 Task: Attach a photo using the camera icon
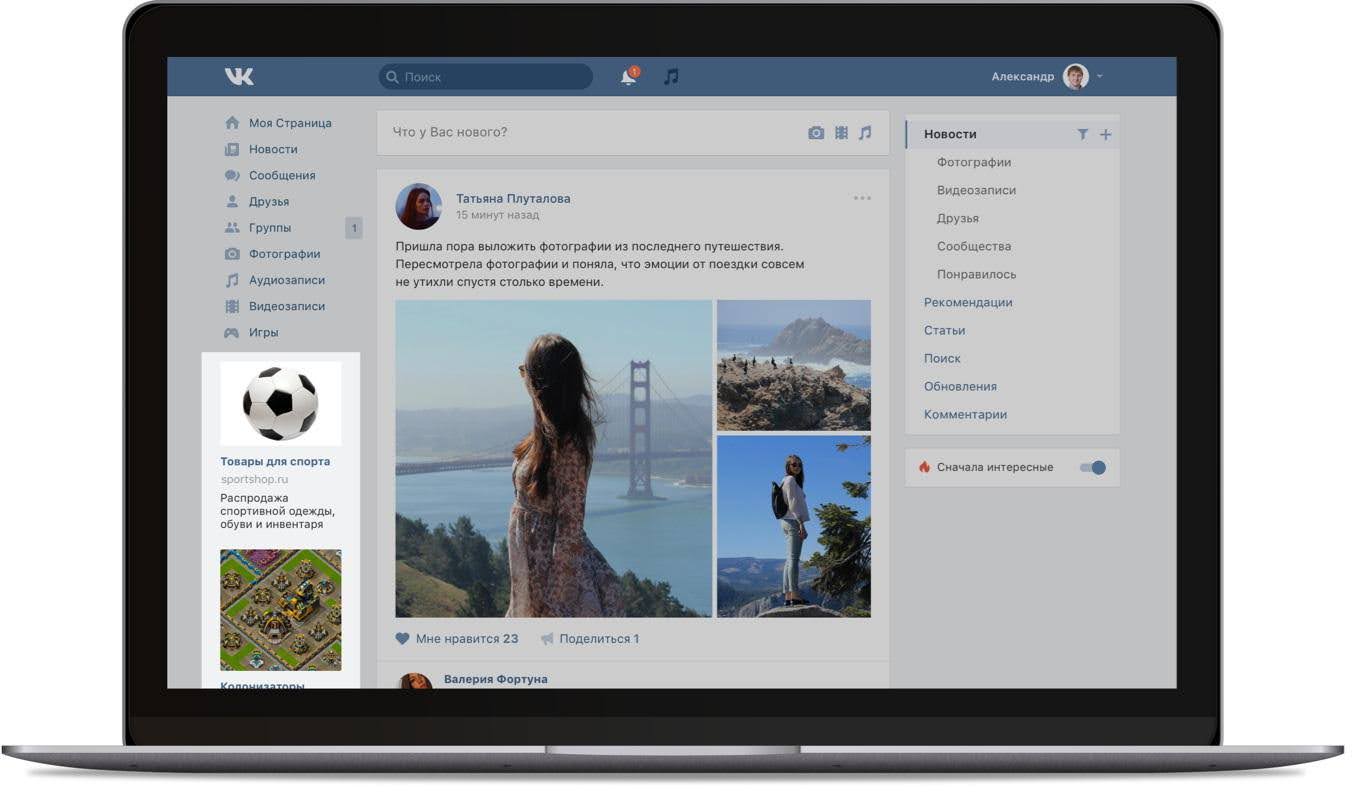816,133
